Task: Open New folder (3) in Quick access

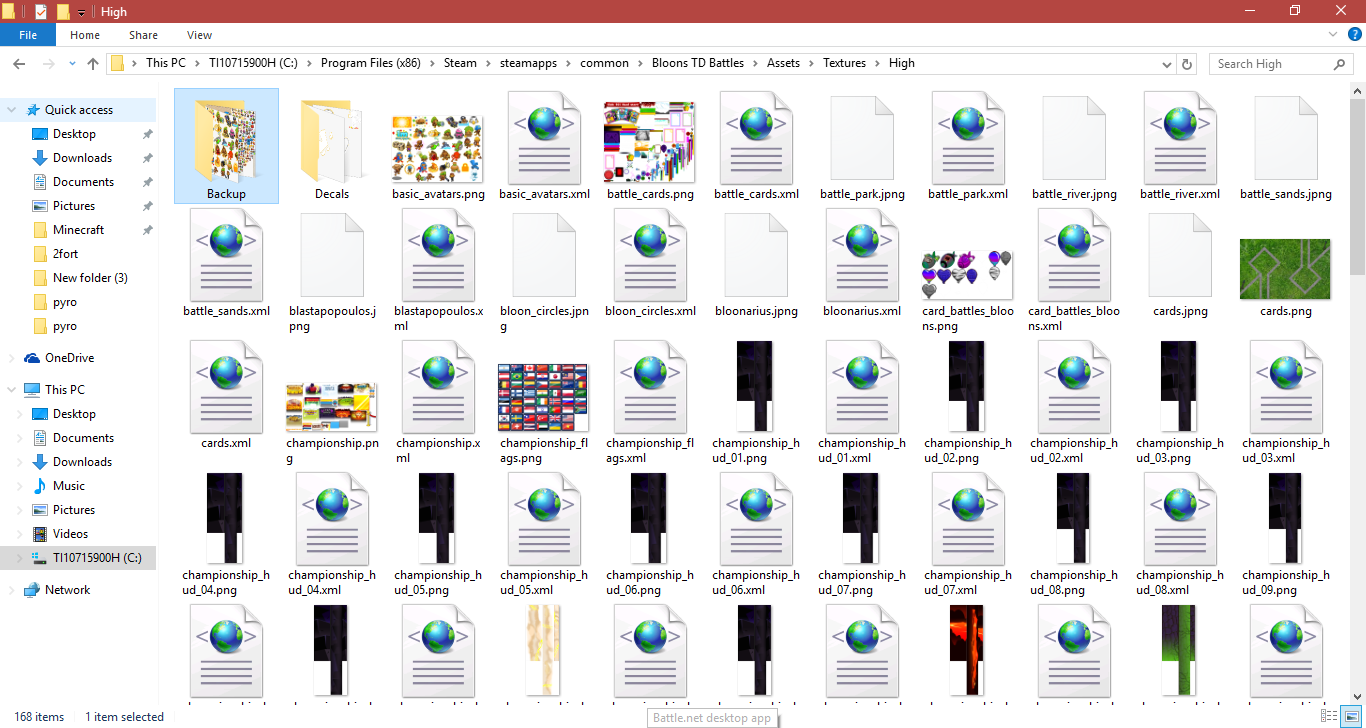Action: 90,278
